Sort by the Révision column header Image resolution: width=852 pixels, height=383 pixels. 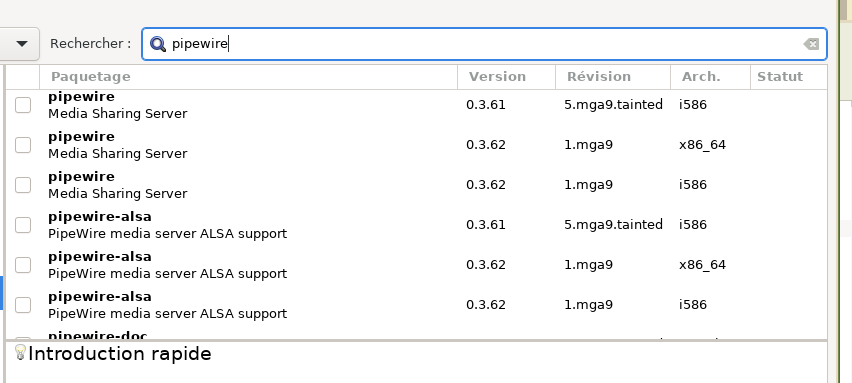613,77
